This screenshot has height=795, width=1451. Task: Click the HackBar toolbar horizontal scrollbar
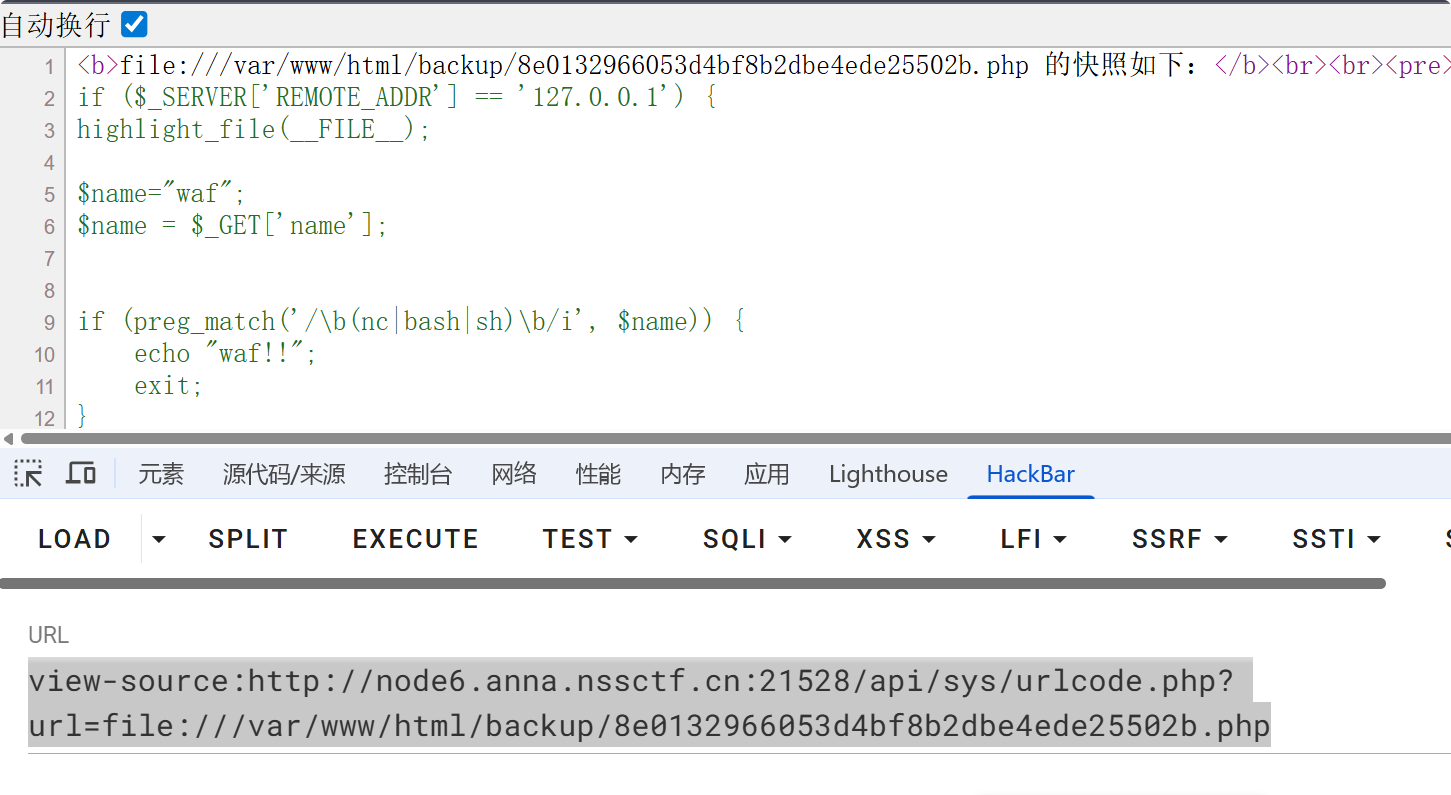click(693, 583)
